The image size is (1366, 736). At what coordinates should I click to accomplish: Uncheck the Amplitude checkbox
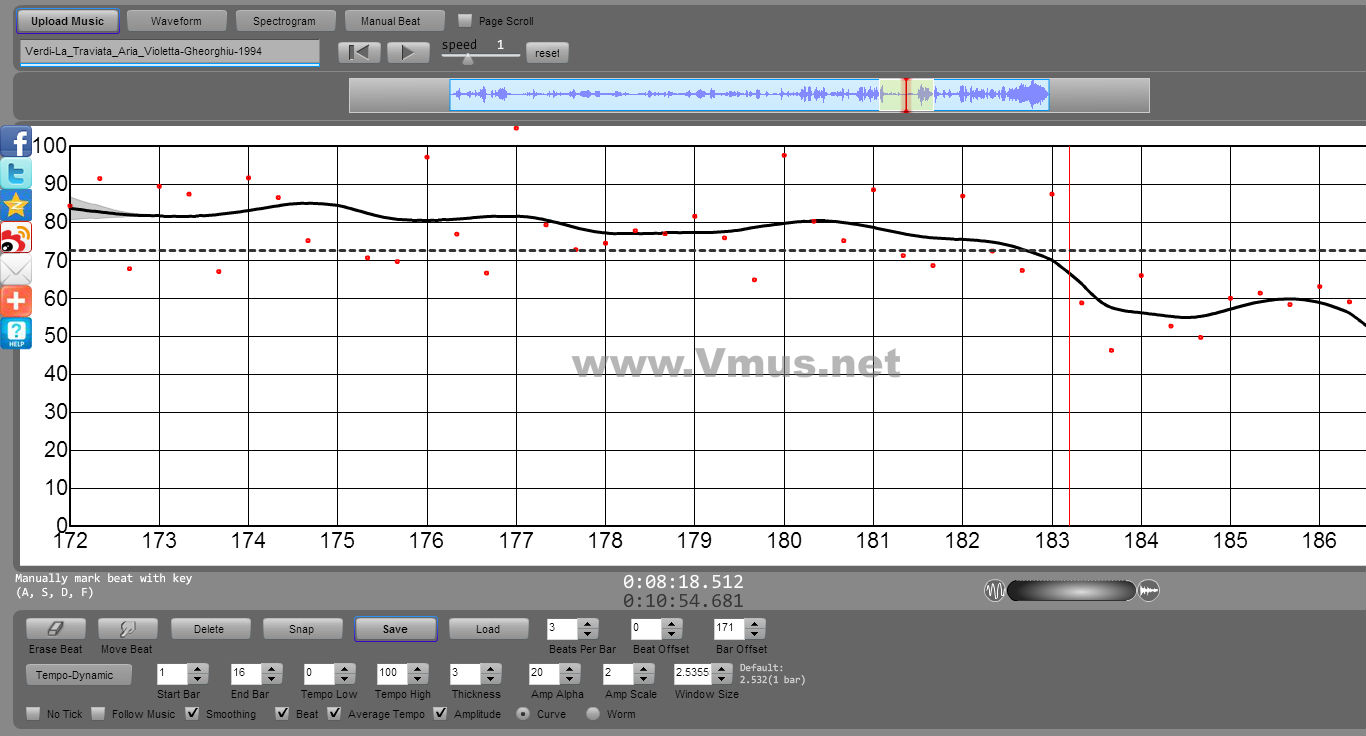tap(441, 714)
